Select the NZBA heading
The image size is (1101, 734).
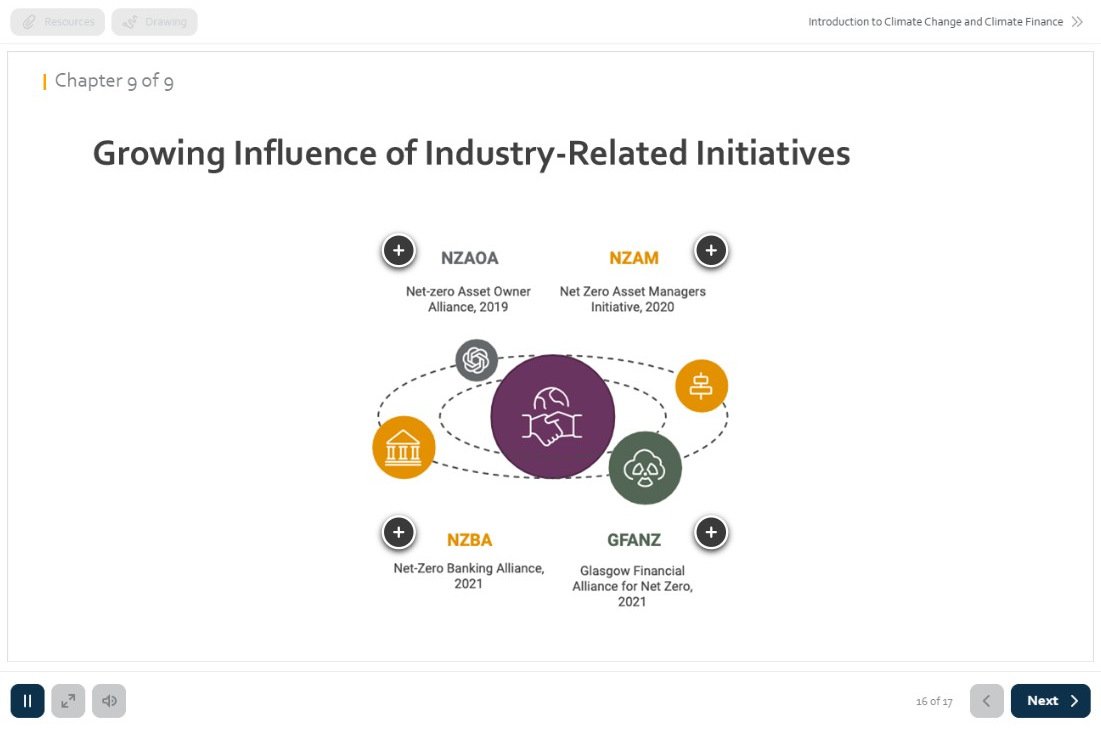pos(470,539)
